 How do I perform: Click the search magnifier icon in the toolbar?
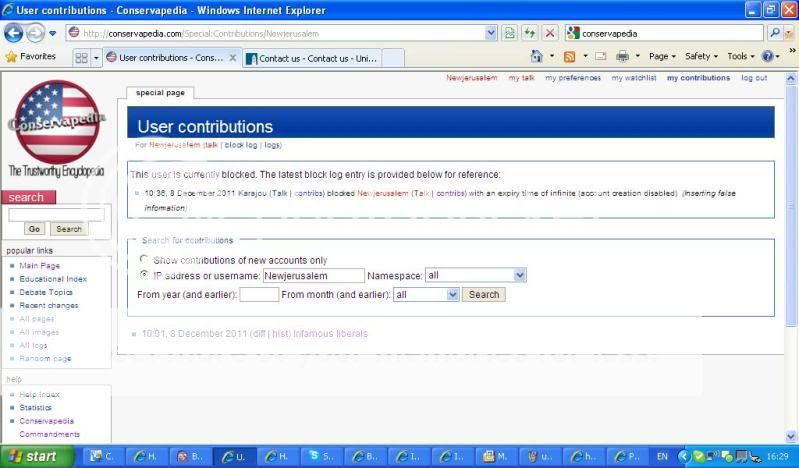(x=775, y=33)
